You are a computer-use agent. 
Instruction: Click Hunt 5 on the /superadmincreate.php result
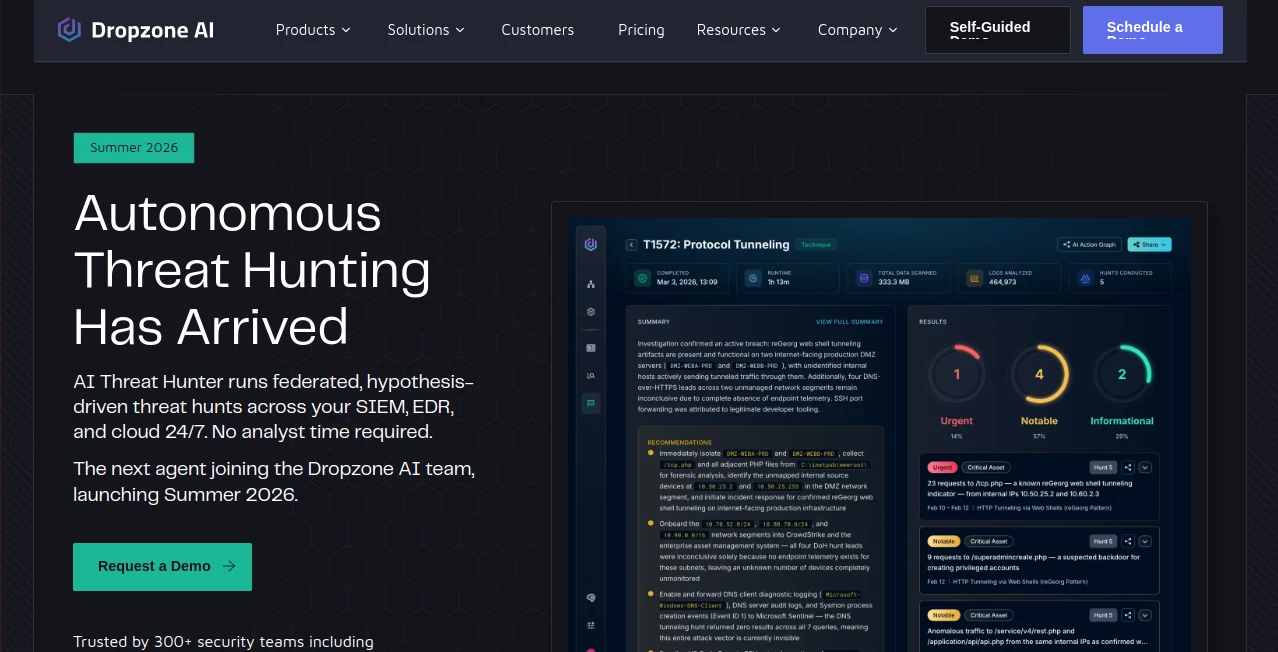click(x=1103, y=541)
